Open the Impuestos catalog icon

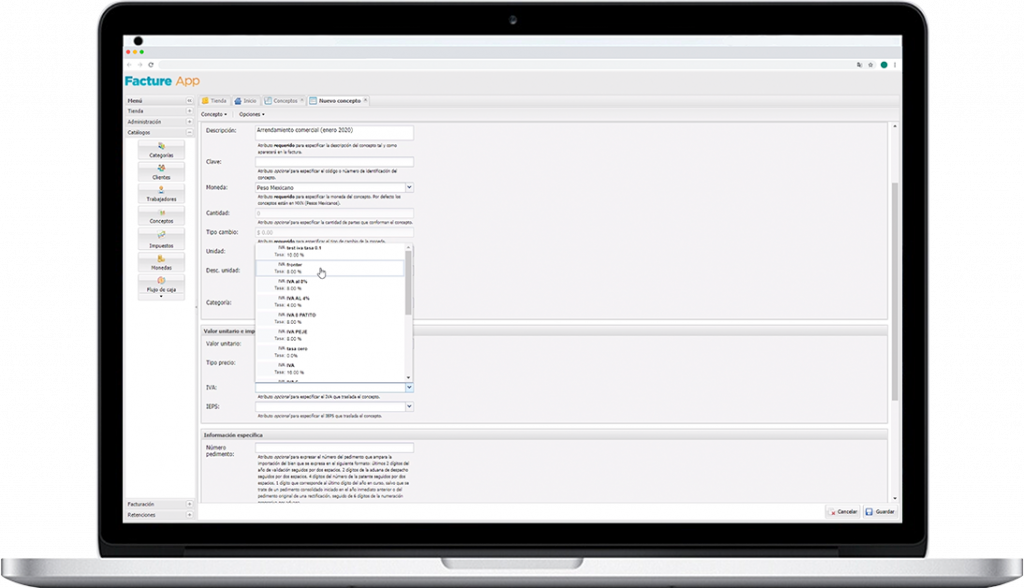point(161,239)
